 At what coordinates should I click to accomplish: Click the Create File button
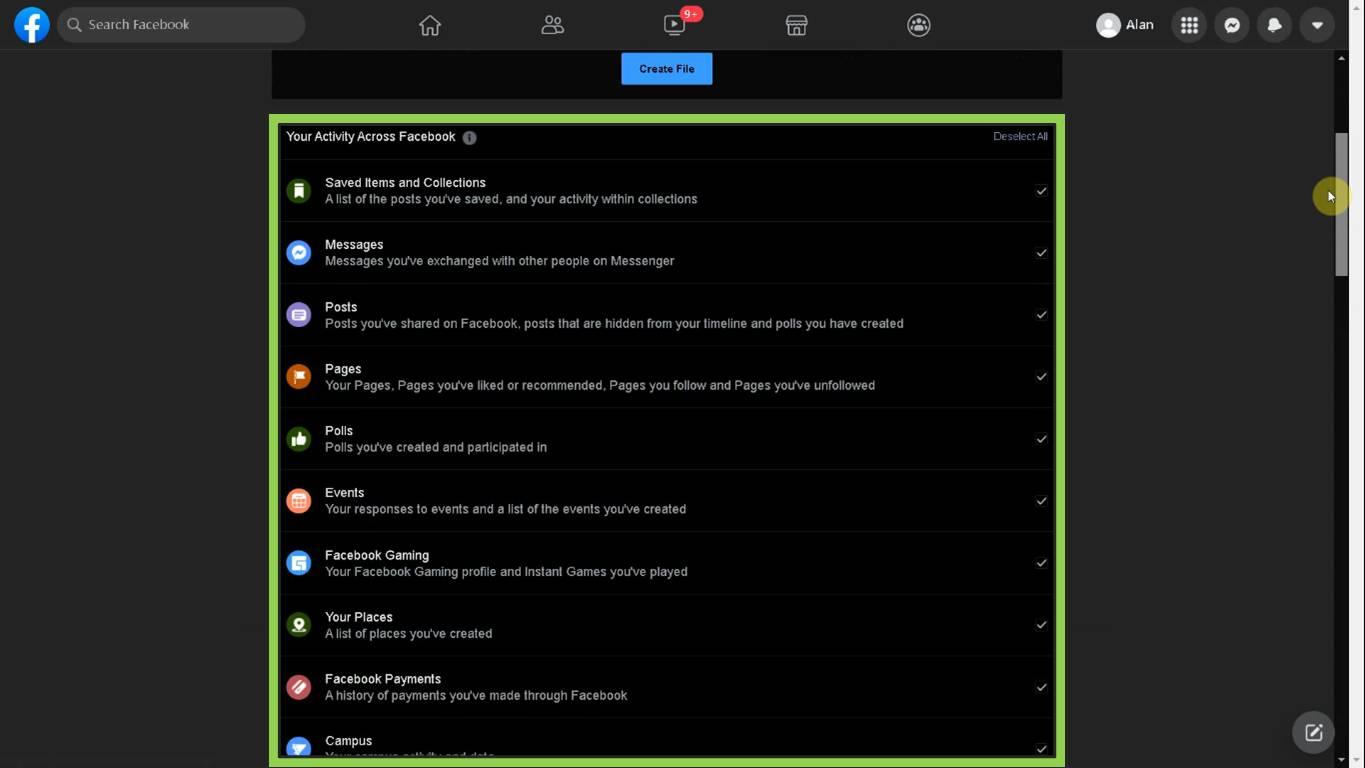pyautogui.click(x=667, y=69)
